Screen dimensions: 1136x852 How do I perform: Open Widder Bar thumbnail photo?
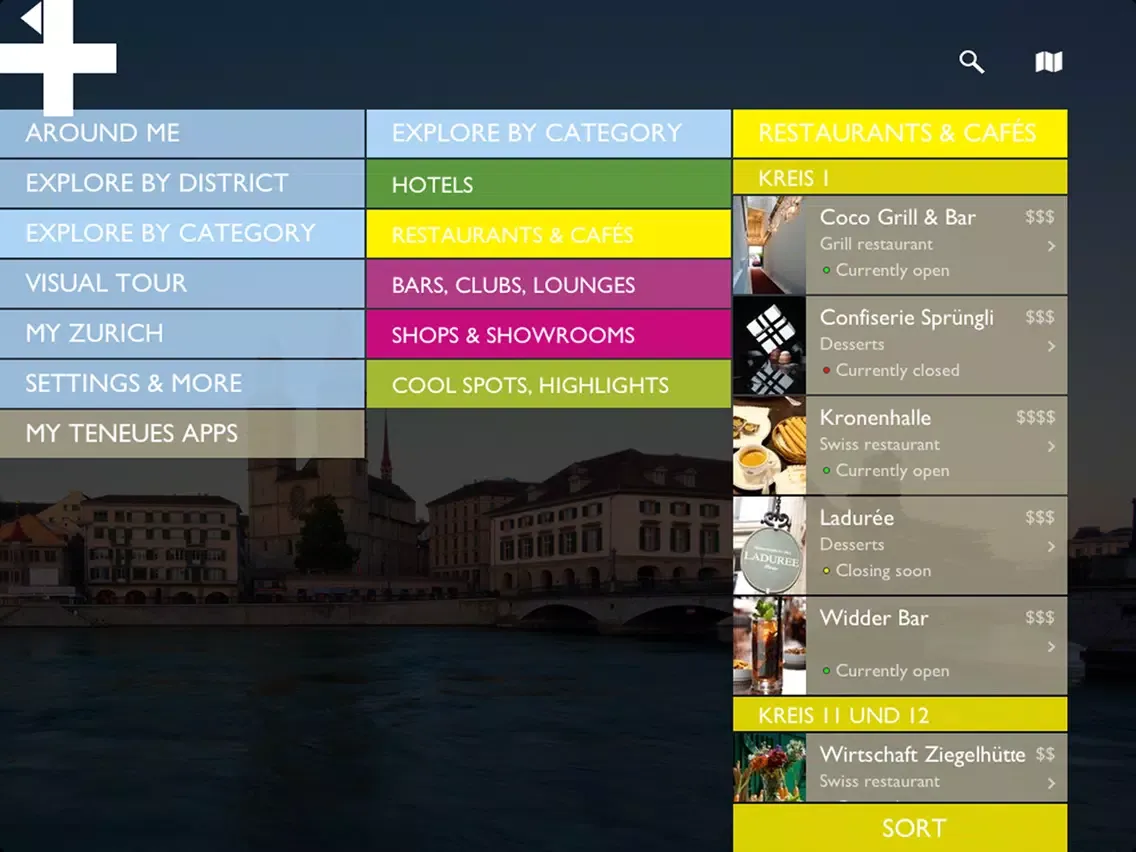tap(769, 646)
